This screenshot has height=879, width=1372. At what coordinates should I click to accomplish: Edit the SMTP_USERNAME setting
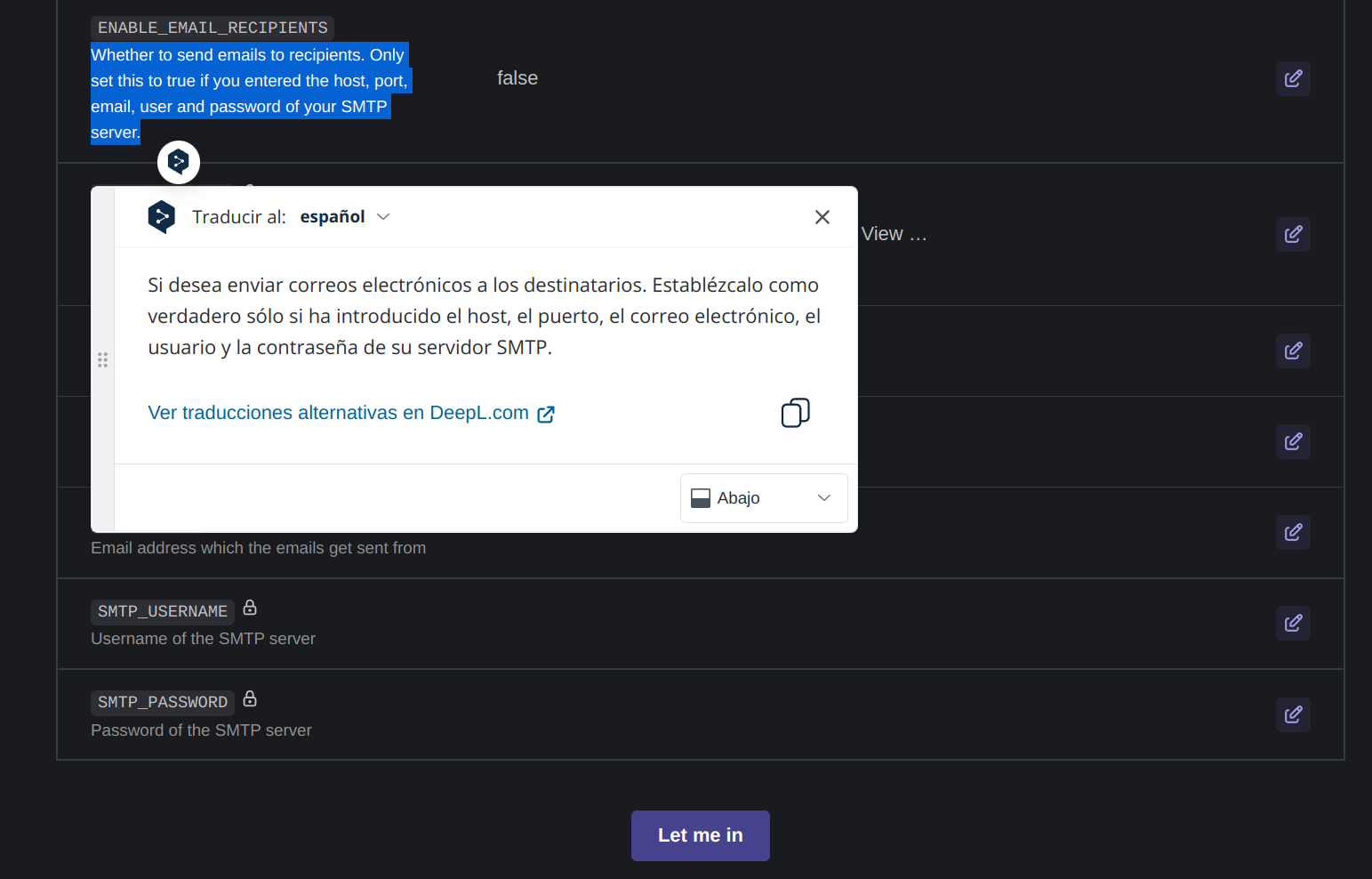(1293, 624)
